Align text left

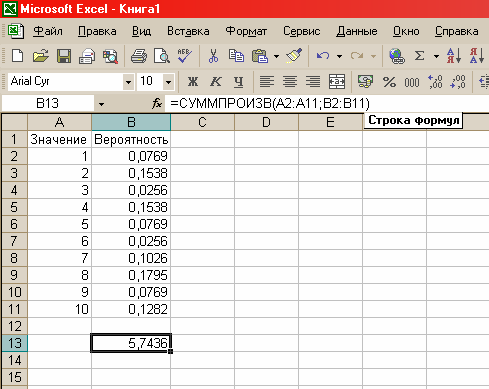click(267, 81)
